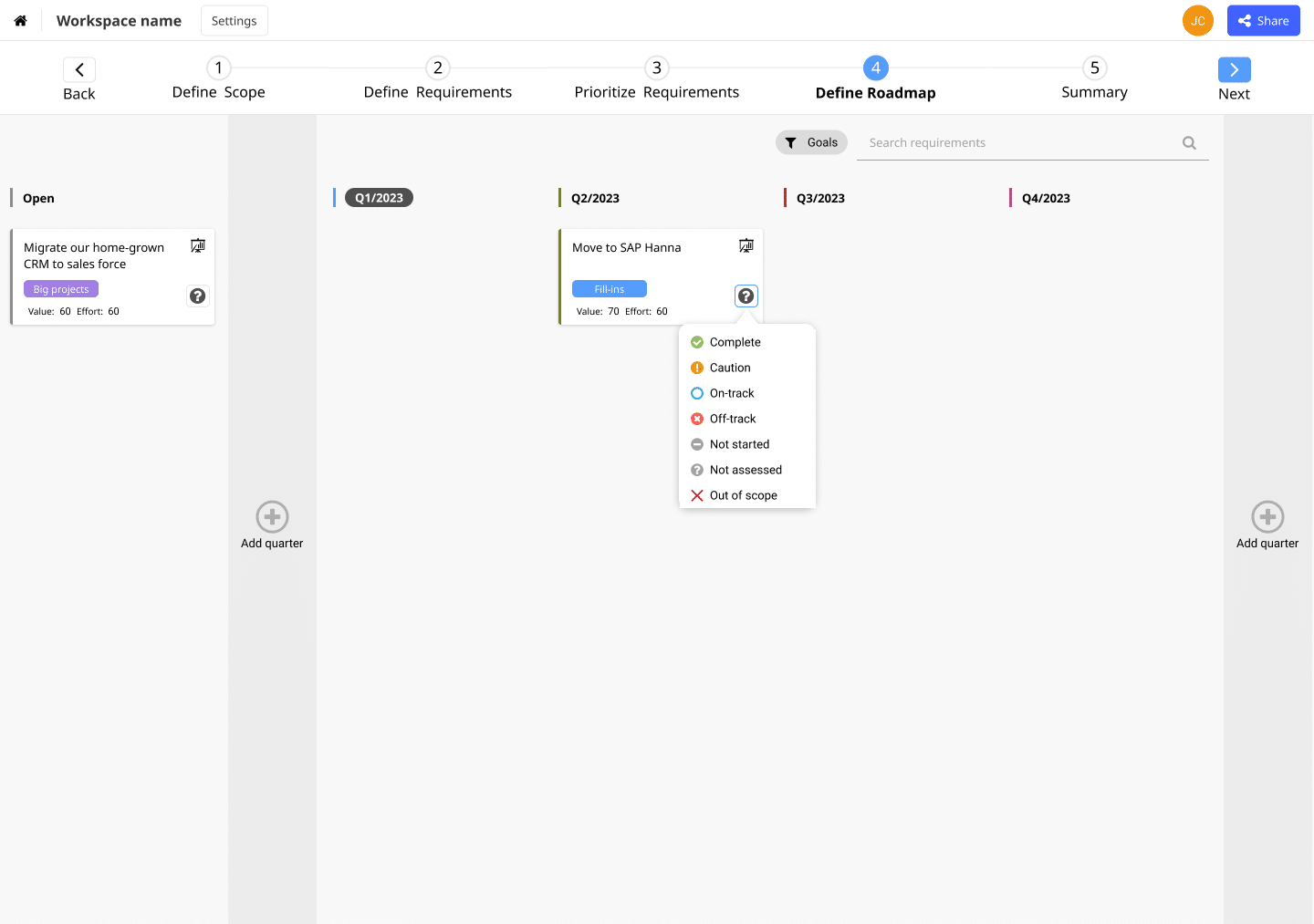The image size is (1314, 924).
Task: Click the right Add quarter plus icon
Action: (1267, 517)
